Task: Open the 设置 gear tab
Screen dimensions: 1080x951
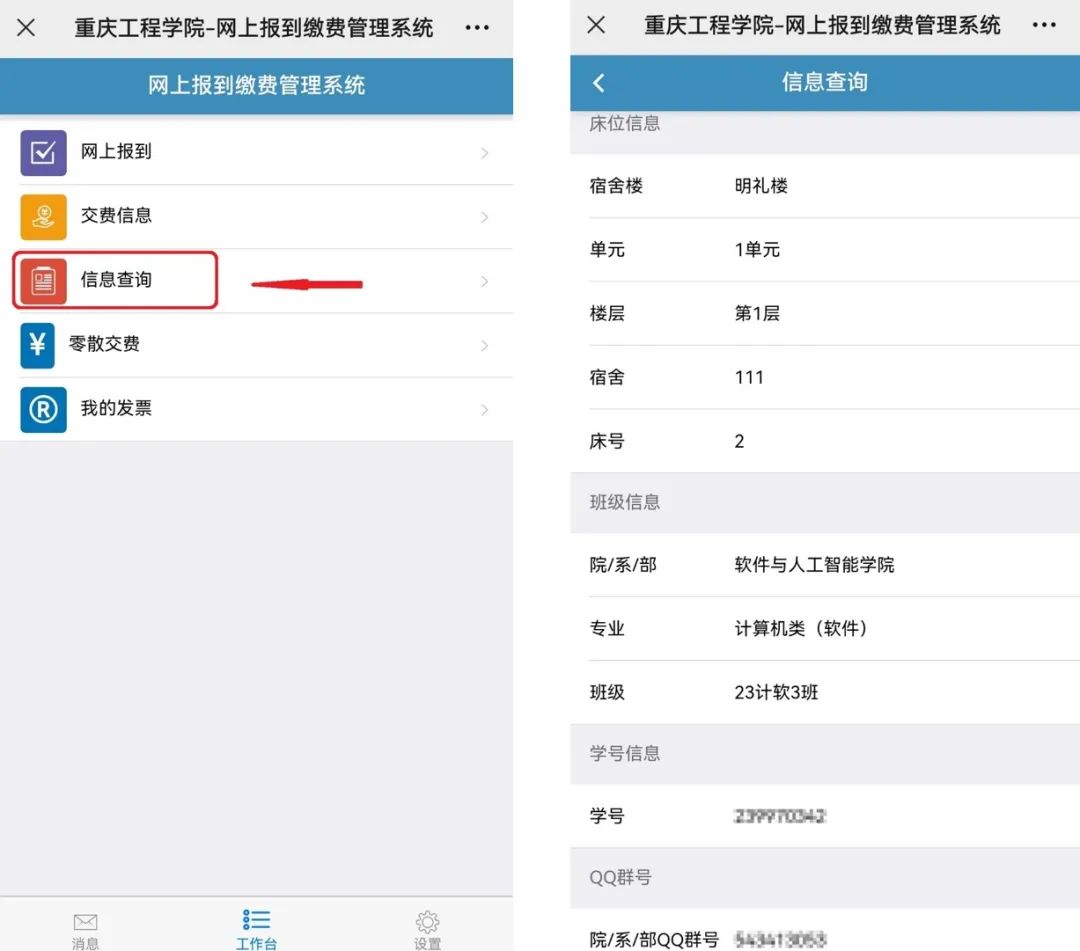Action: pyautogui.click(x=427, y=929)
